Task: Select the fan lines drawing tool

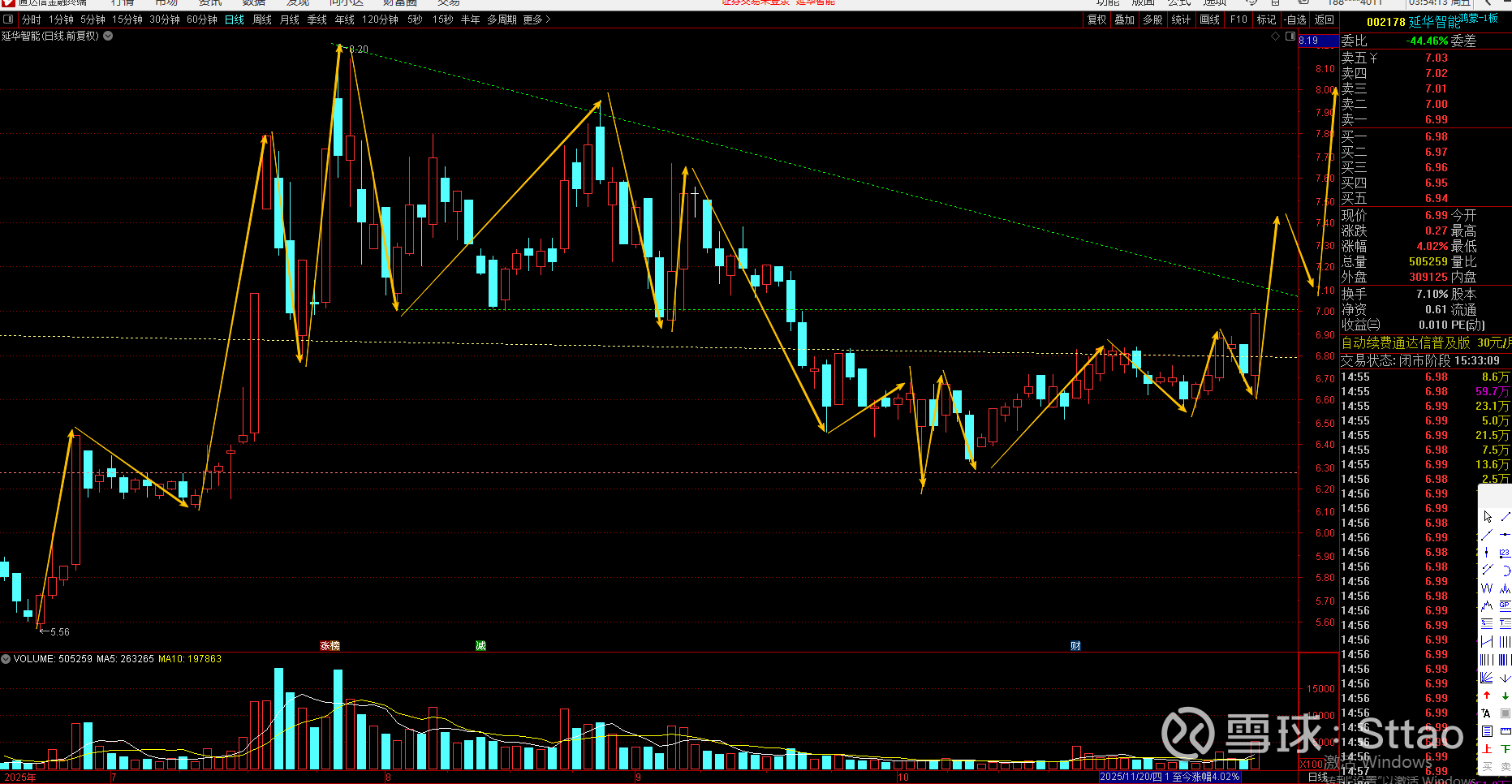Action: click(x=1487, y=678)
